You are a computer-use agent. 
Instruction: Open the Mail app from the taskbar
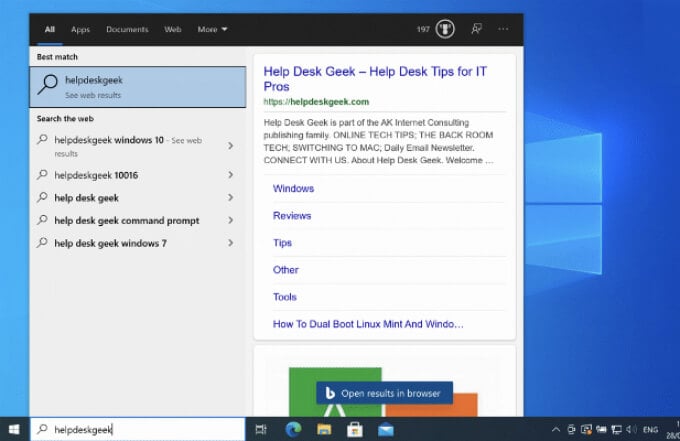click(x=386, y=429)
